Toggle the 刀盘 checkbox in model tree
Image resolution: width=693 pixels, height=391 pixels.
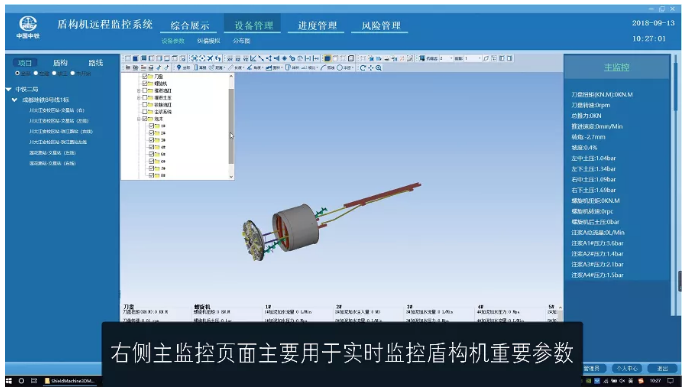(x=145, y=76)
